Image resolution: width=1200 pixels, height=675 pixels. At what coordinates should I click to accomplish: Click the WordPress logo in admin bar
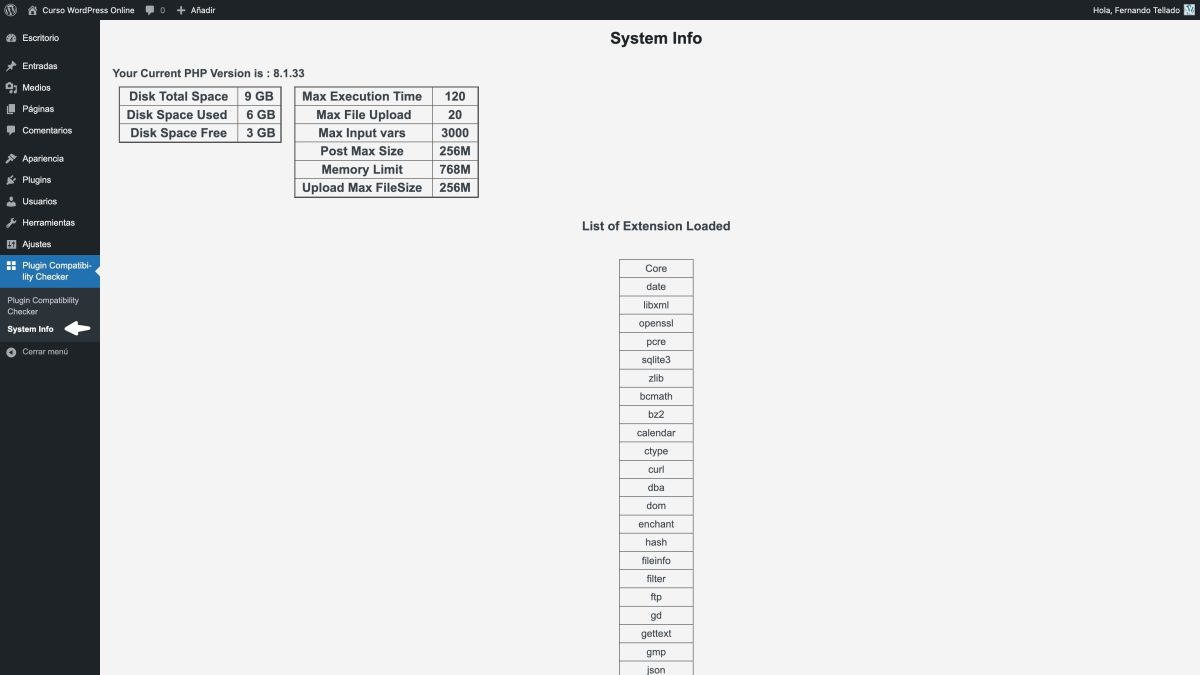[x=11, y=10]
